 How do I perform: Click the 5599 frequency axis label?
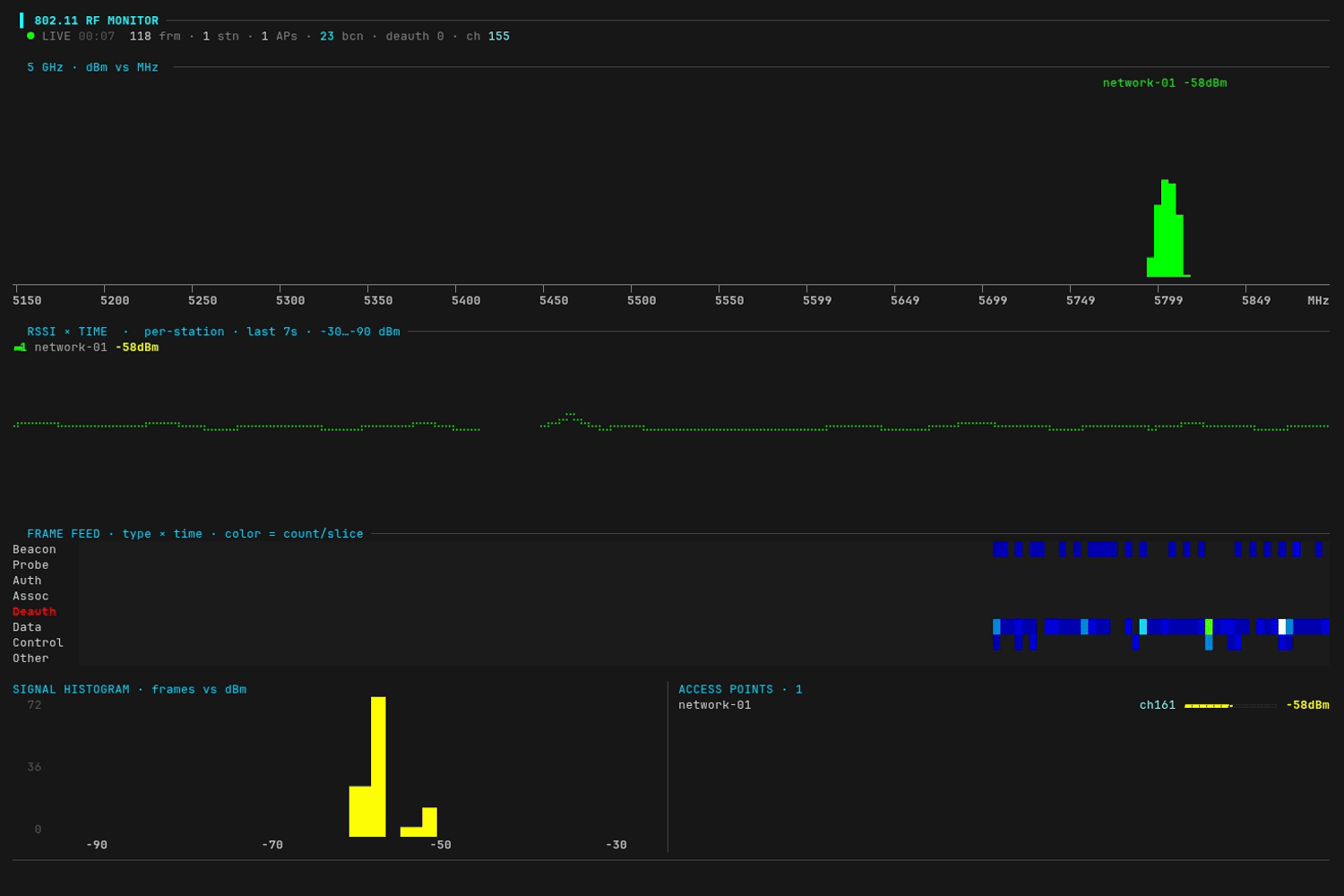coord(817,301)
